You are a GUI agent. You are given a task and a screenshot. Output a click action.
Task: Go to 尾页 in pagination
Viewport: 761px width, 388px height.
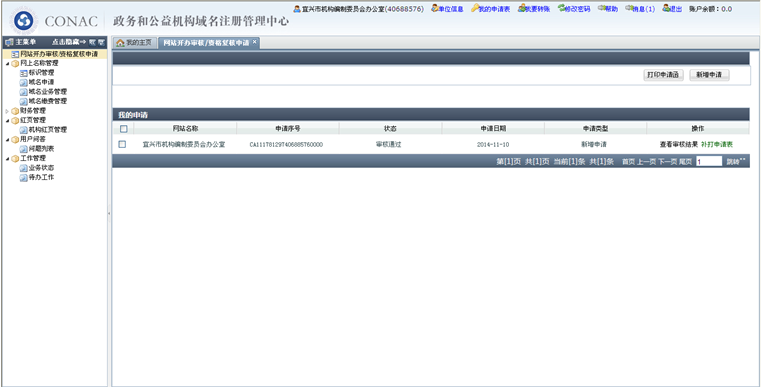pyautogui.click(x=685, y=162)
